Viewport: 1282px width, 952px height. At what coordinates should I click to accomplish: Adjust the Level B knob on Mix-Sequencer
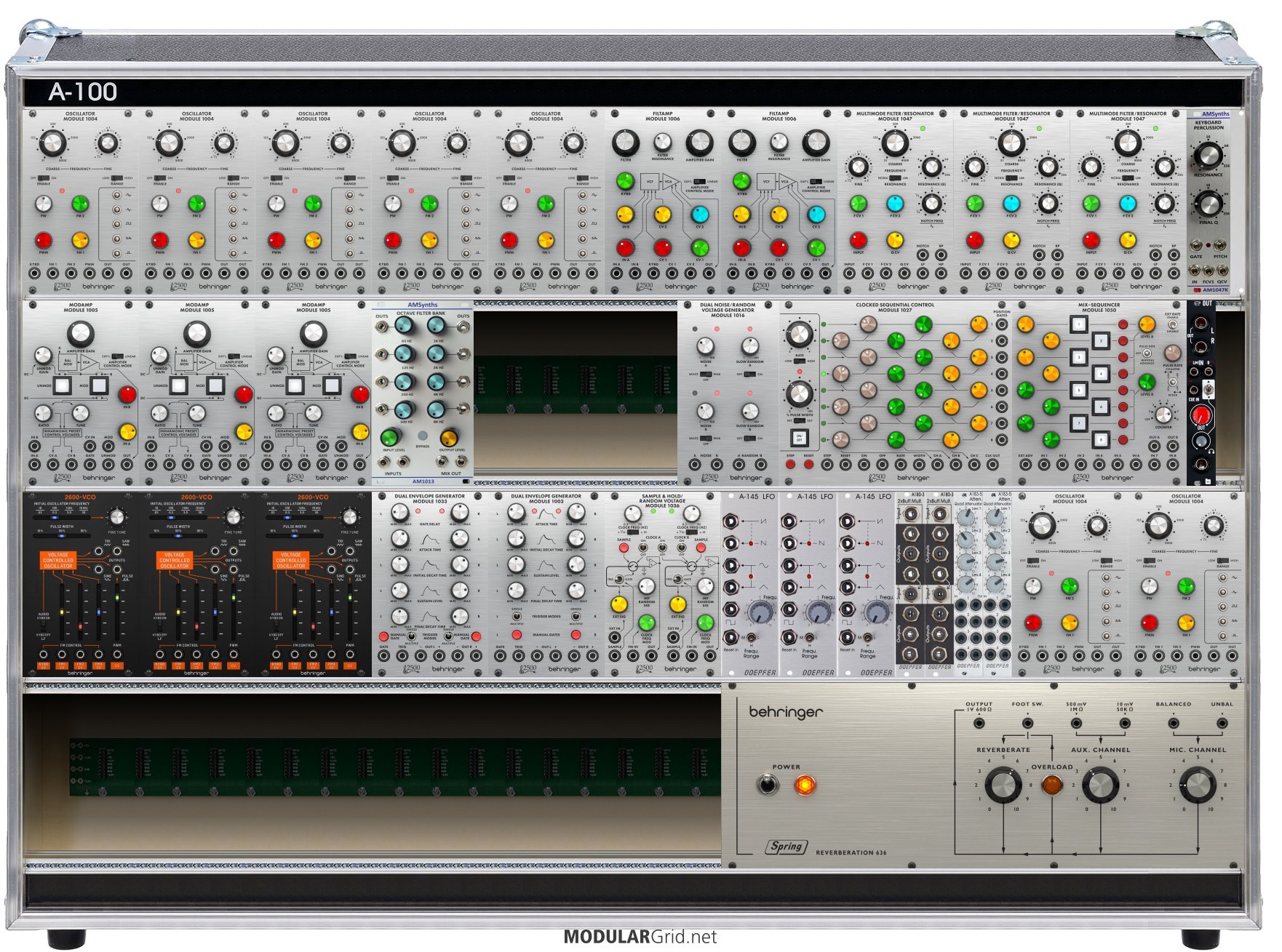pos(1147,382)
